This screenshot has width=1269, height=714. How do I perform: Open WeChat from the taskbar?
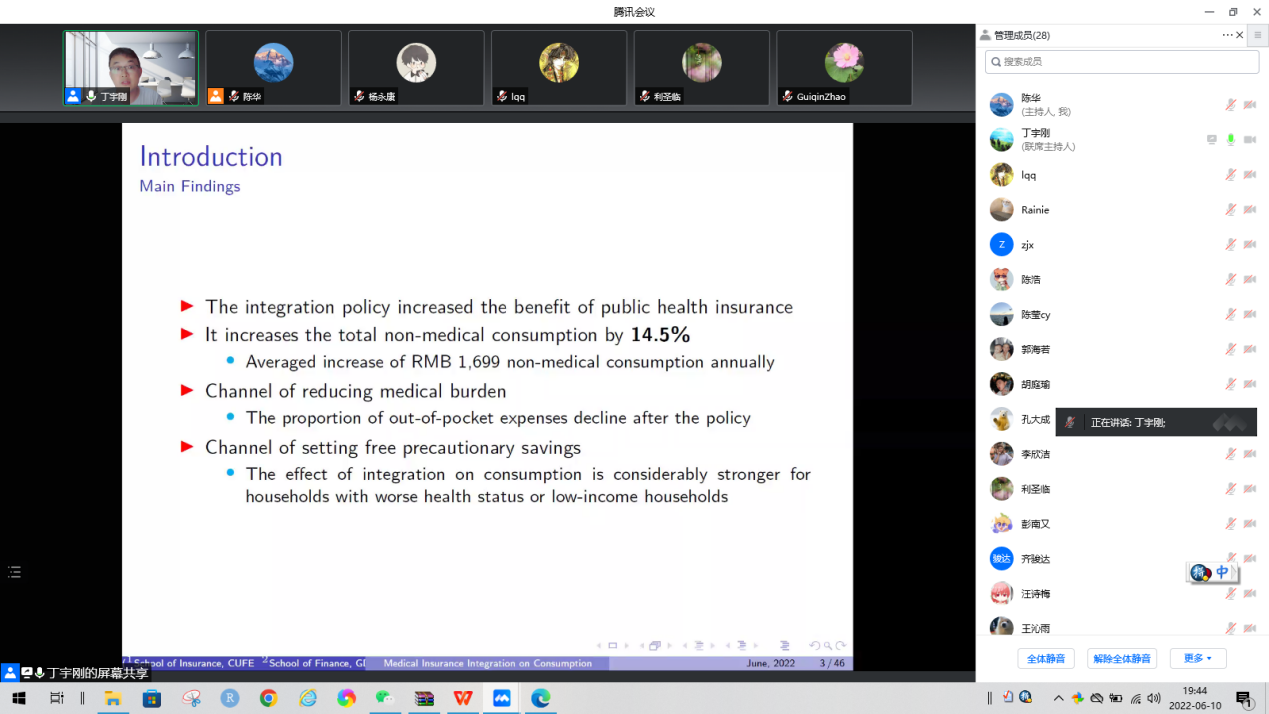[x=385, y=698]
